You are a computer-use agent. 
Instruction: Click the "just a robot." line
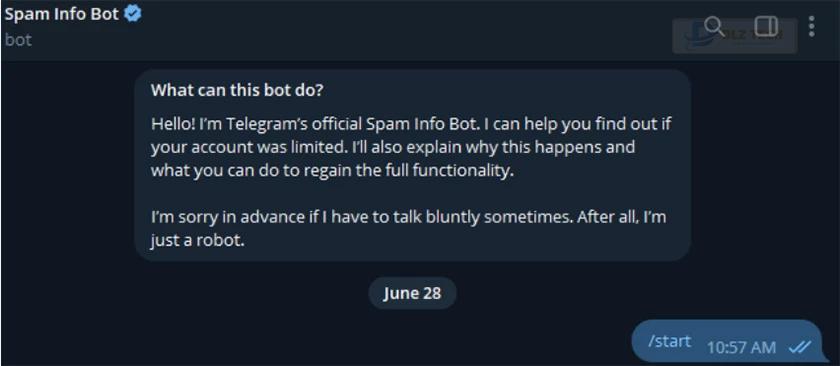point(198,241)
